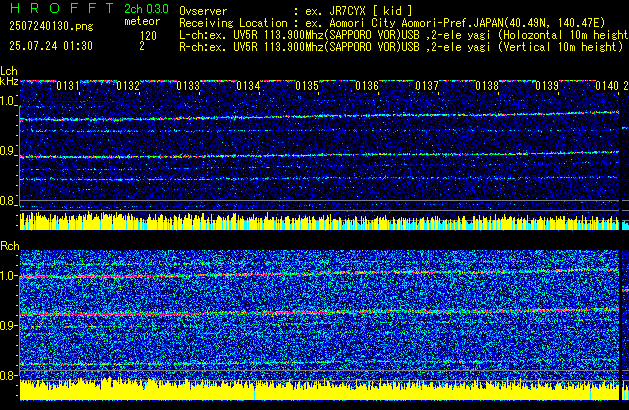Click the Receiving Location line
This screenshot has width=629, height=410.
pyautogui.click(x=392, y=23)
